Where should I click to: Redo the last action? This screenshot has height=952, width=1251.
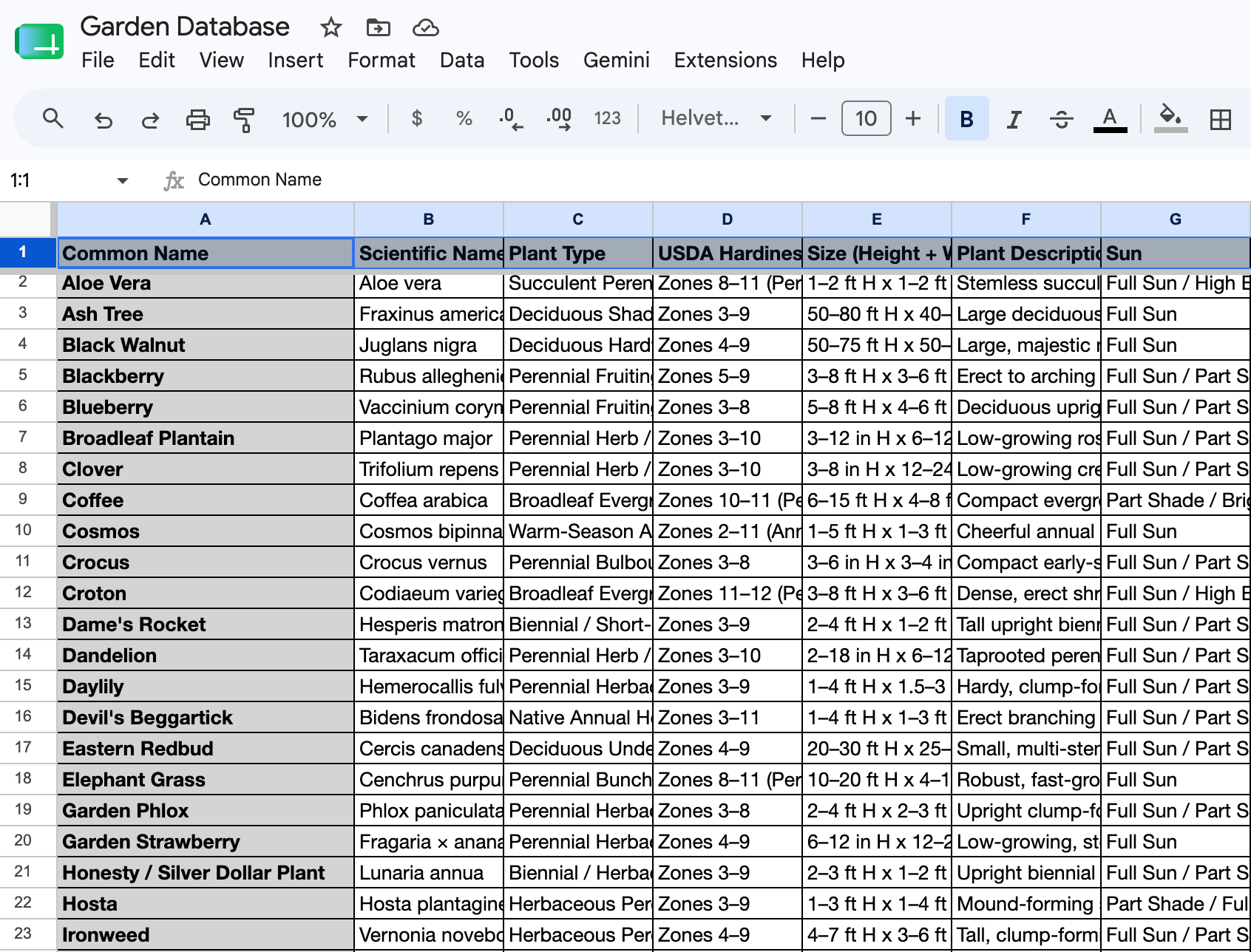coord(150,119)
